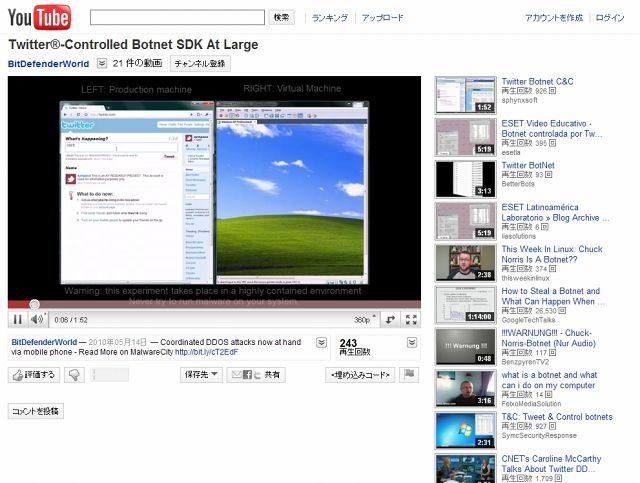Seek along the video progress bar
Viewport: 640px width, 483px height.
(x=214, y=304)
